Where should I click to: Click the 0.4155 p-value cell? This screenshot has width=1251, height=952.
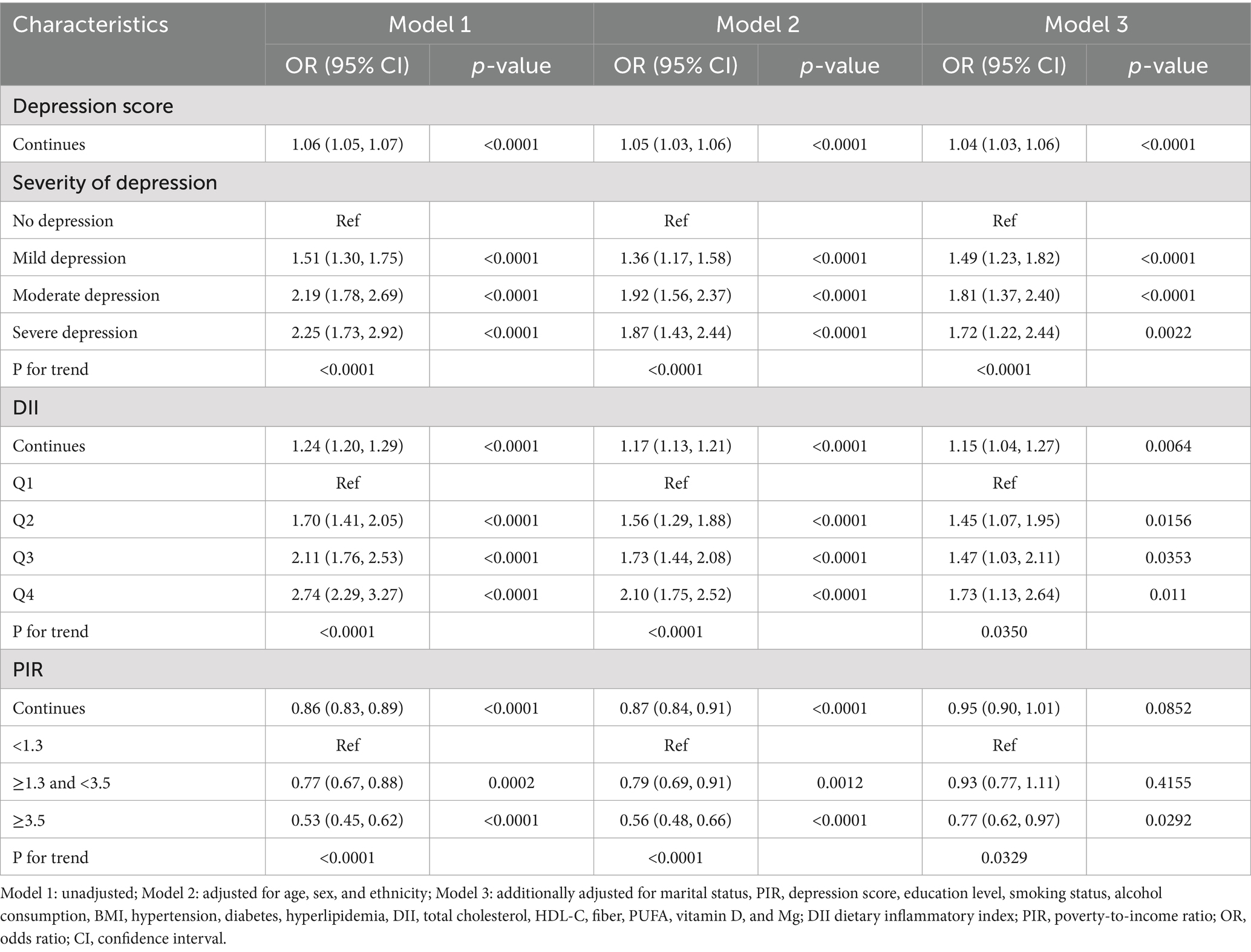1168,783
